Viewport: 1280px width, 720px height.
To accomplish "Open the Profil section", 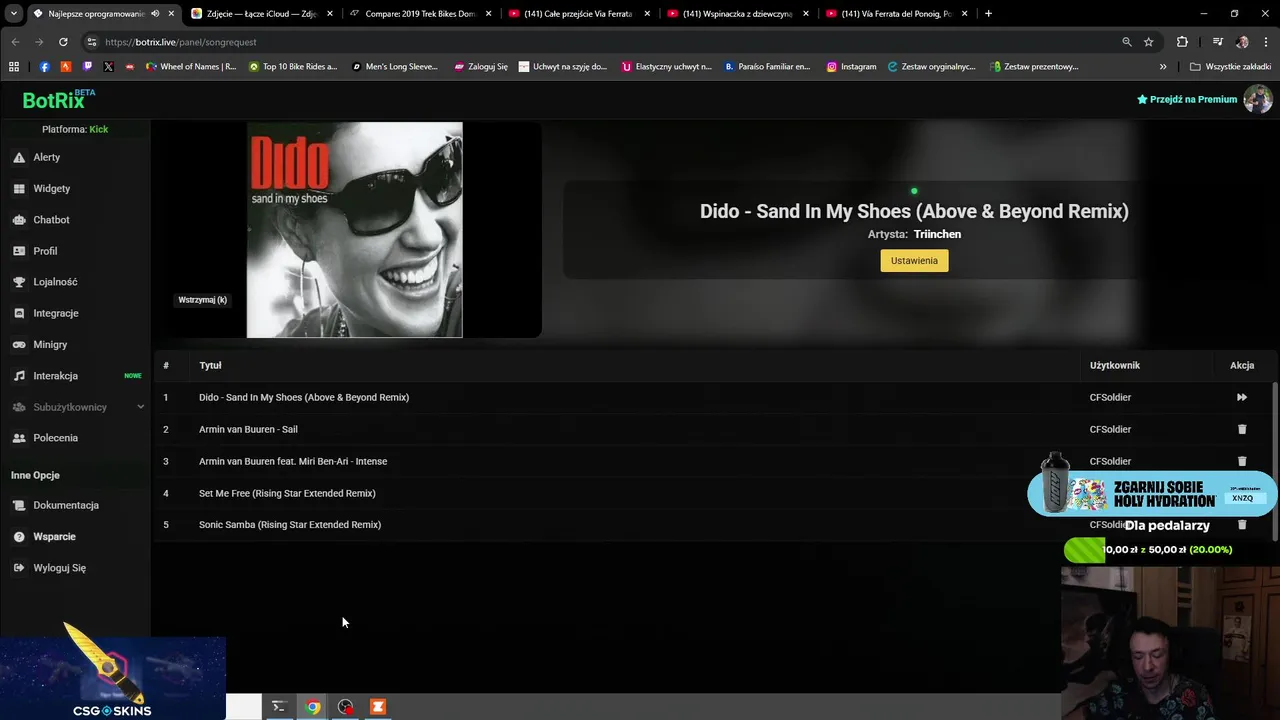I will coord(45,251).
